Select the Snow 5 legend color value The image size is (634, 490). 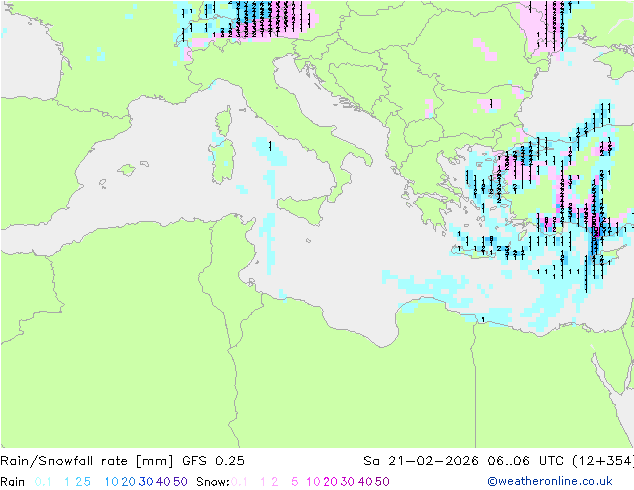click(x=295, y=482)
